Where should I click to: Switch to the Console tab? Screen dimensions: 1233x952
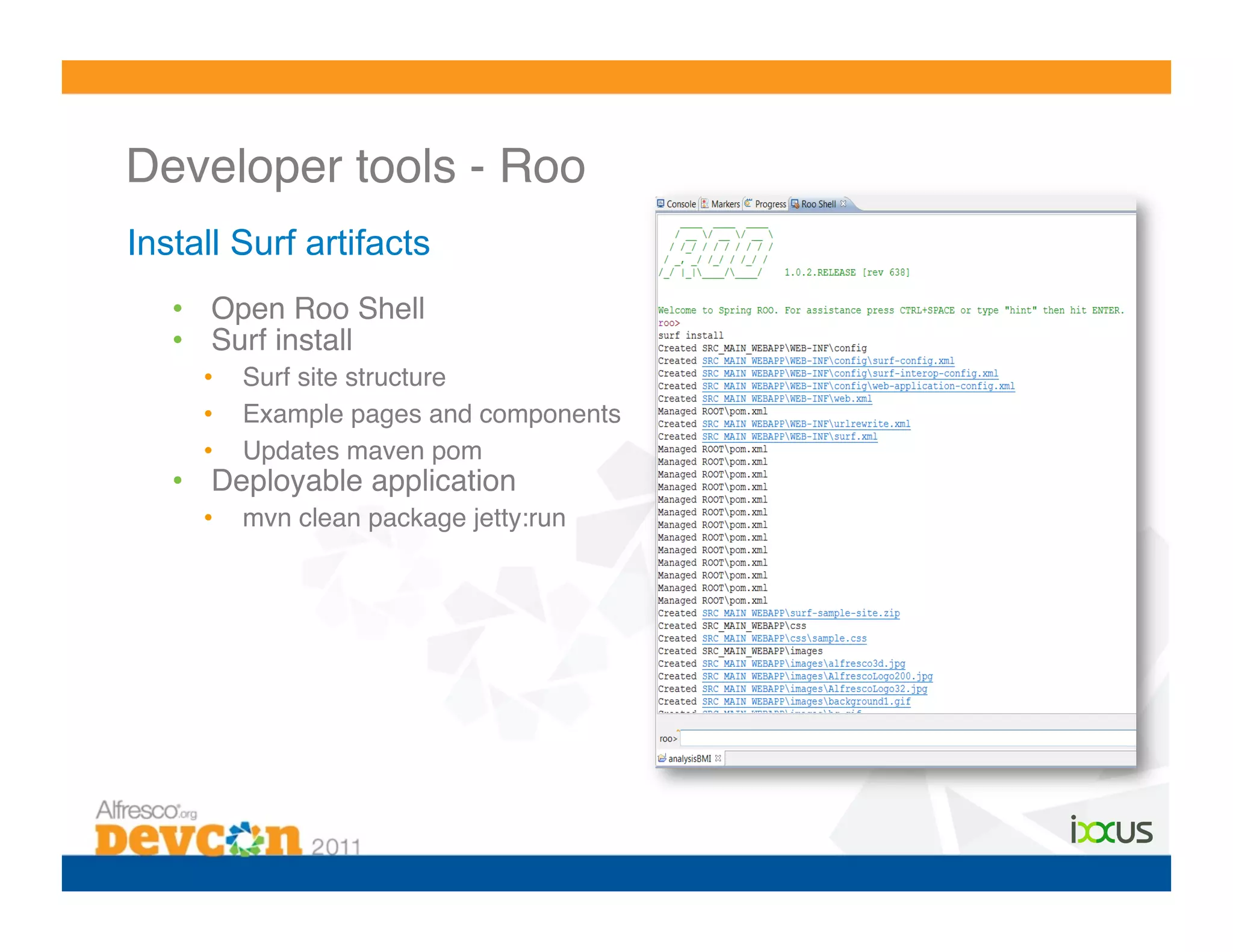(677, 204)
